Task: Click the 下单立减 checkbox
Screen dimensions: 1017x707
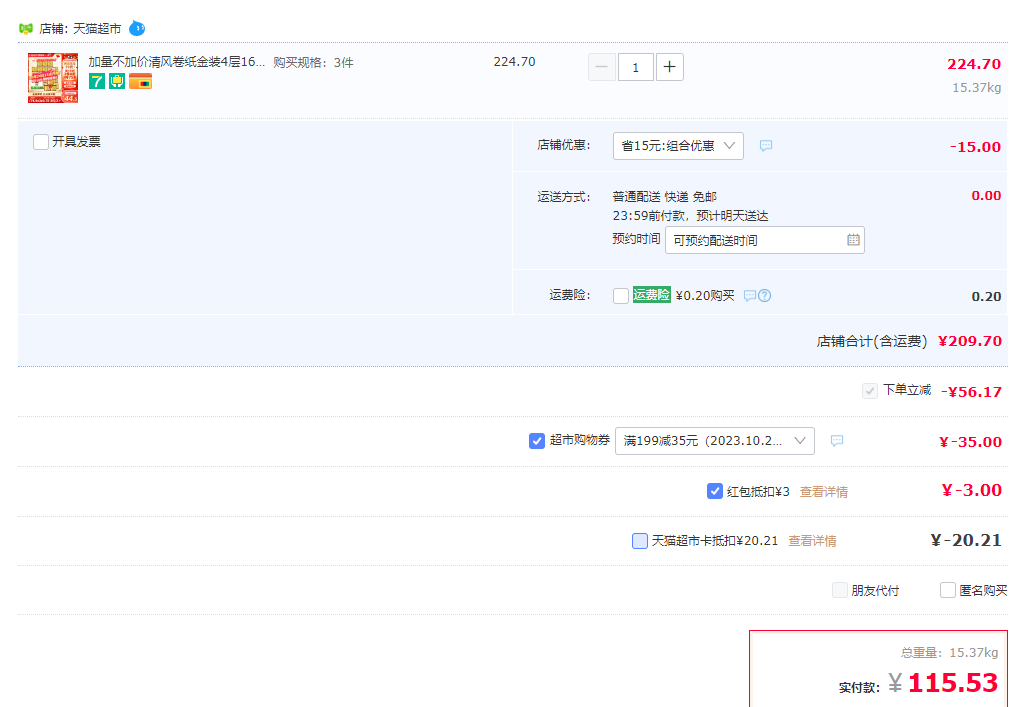Action: 870,390
